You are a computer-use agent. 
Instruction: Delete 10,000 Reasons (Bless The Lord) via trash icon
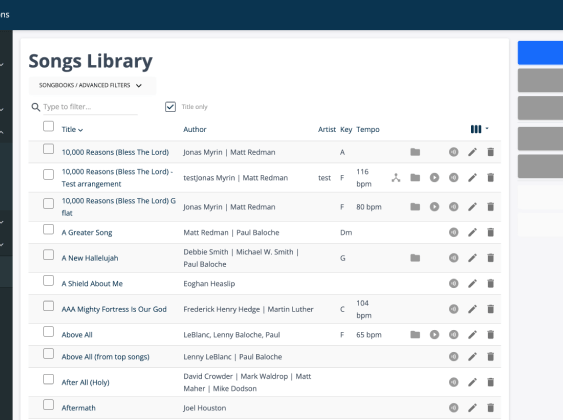click(x=490, y=152)
